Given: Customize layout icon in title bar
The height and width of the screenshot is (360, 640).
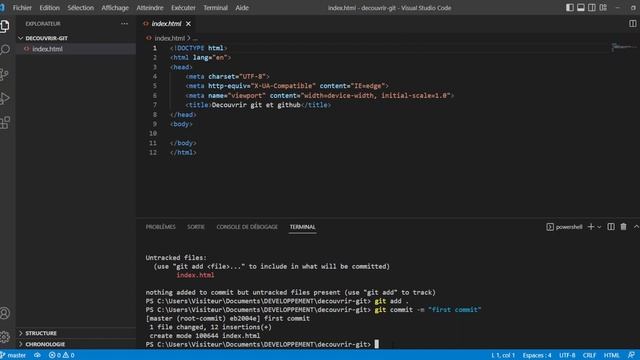Looking at the screenshot, I should (603, 7).
